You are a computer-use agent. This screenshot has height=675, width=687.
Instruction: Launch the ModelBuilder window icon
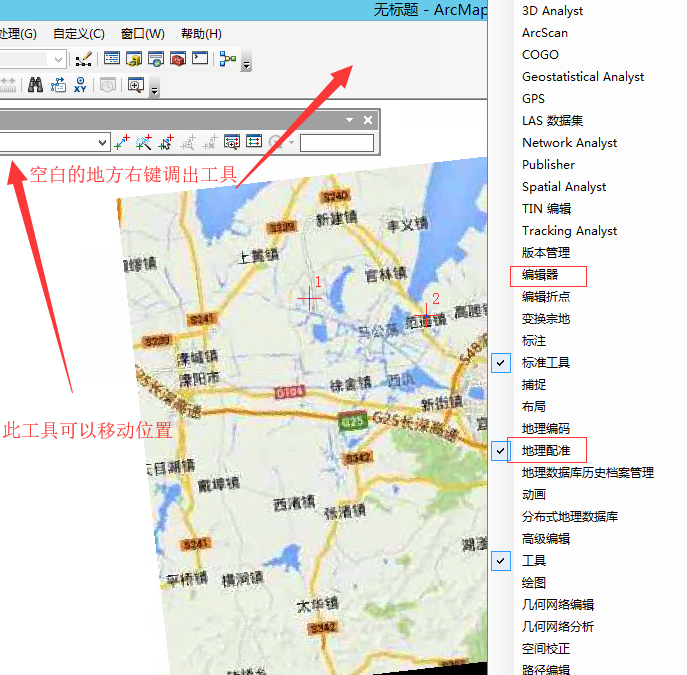[228, 59]
